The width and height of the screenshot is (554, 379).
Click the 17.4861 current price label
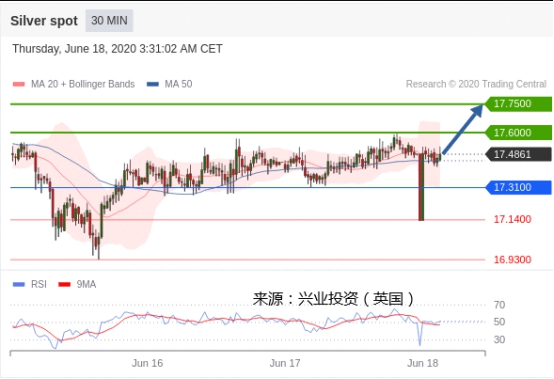tap(518, 154)
